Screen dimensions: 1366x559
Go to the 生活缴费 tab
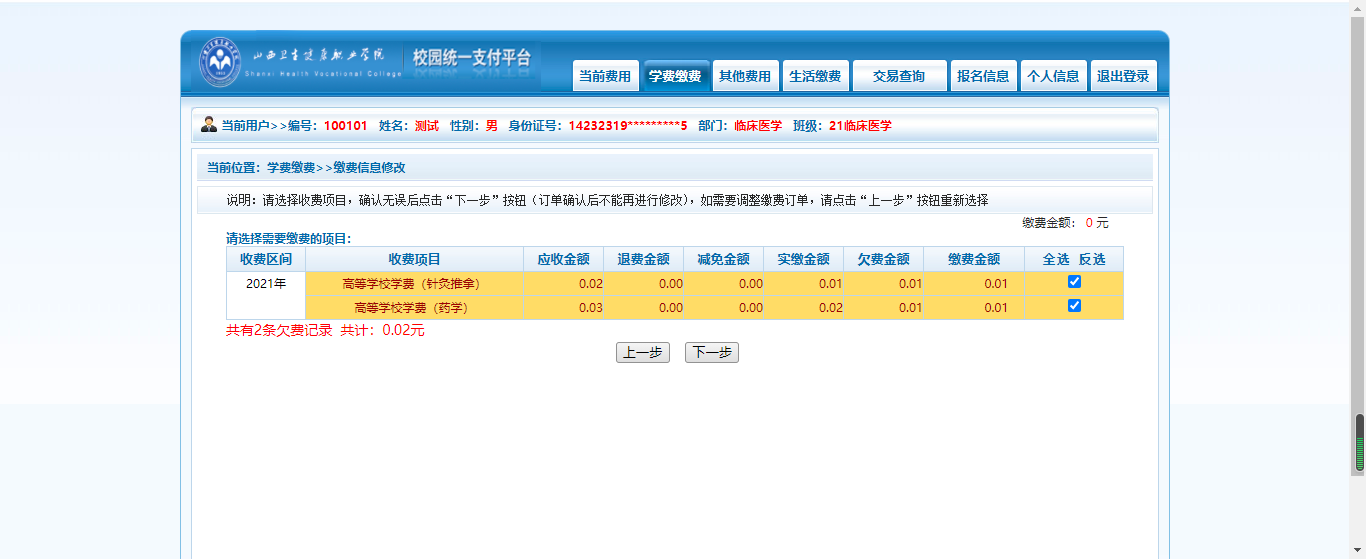815,76
